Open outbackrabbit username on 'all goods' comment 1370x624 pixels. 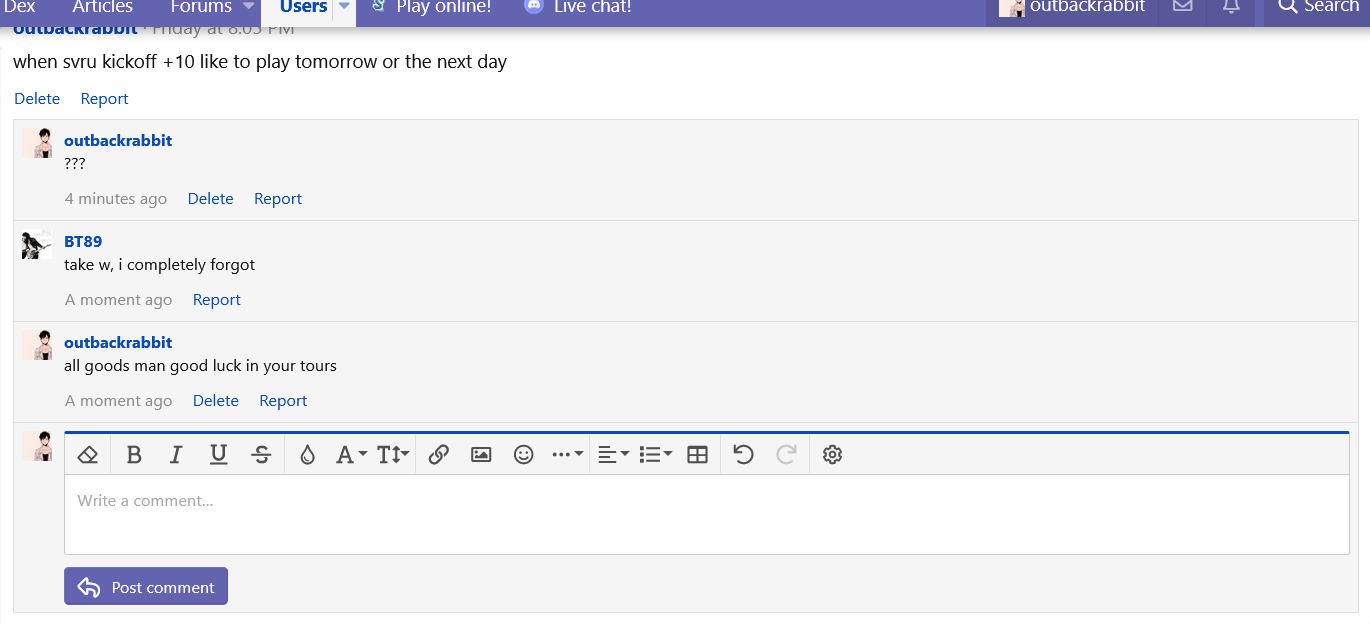coord(118,343)
